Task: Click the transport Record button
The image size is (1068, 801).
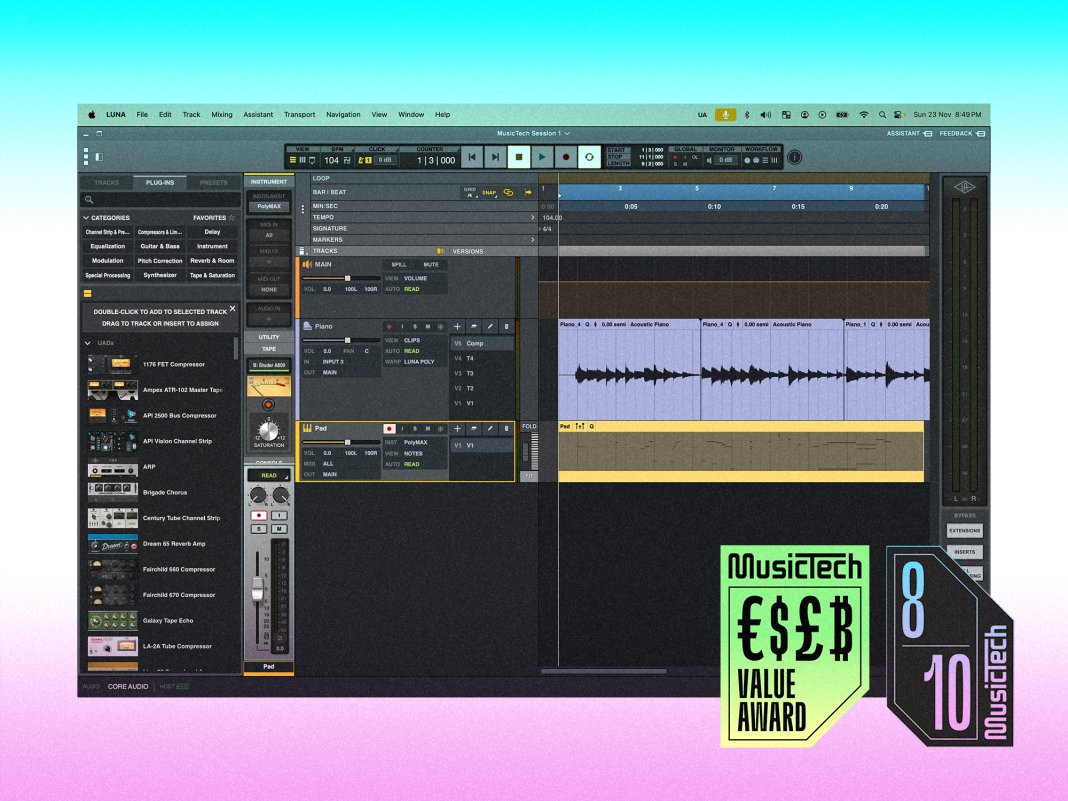Action: (x=566, y=157)
